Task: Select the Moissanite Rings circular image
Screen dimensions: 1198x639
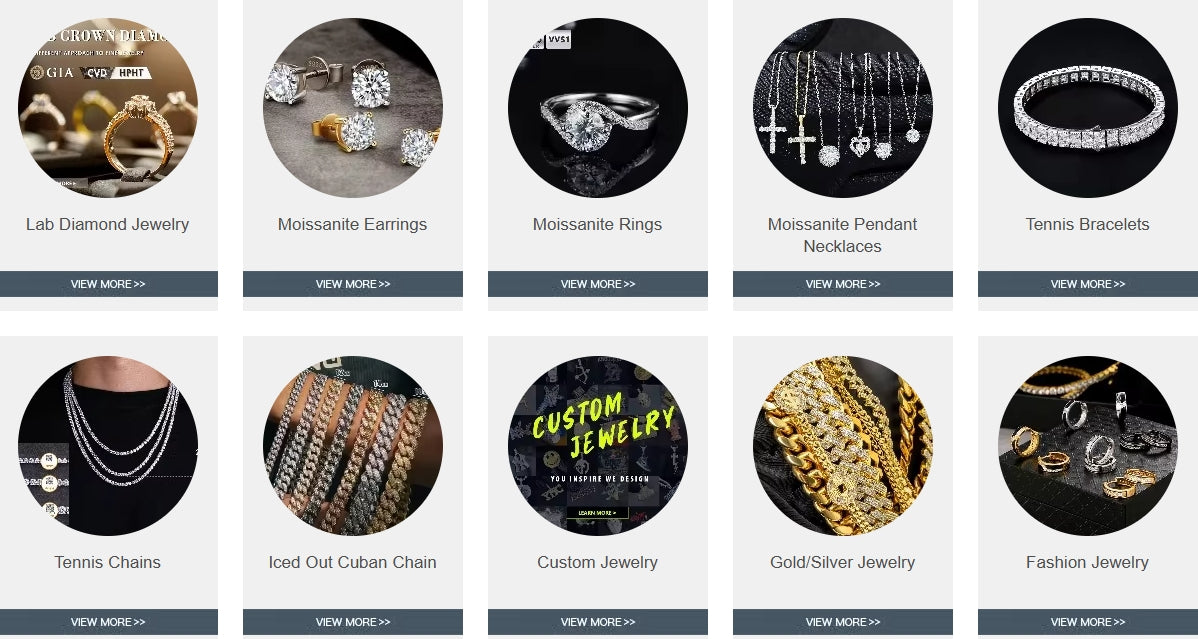Action: pyautogui.click(x=597, y=108)
